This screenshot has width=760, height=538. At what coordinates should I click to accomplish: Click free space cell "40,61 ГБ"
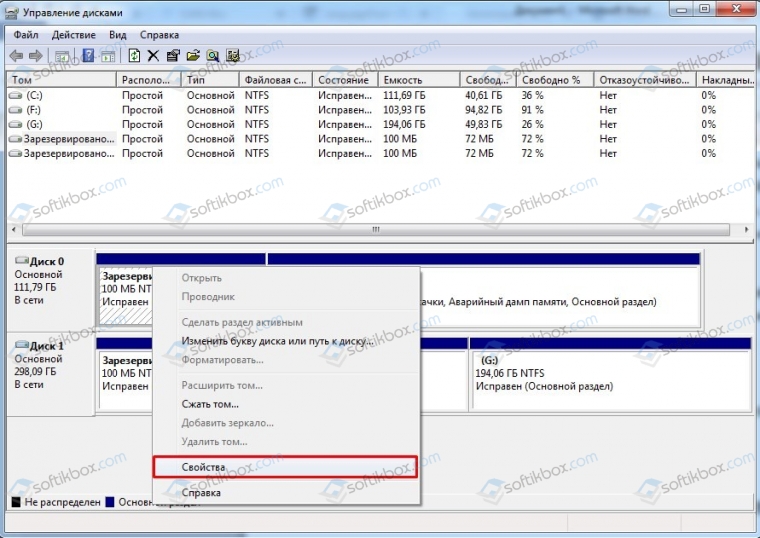[x=484, y=95]
